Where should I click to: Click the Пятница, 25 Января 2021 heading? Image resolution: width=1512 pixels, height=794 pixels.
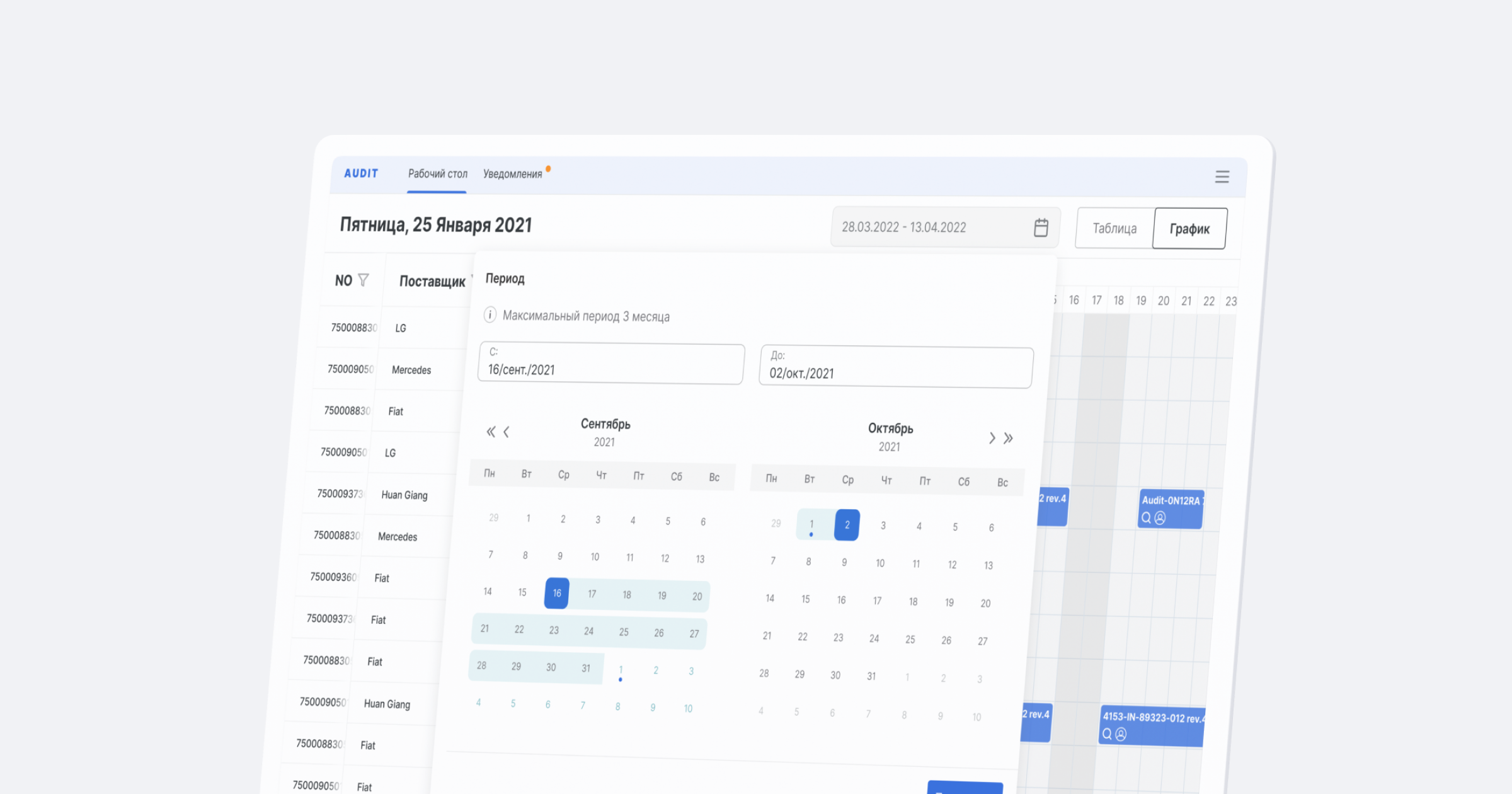436,225
